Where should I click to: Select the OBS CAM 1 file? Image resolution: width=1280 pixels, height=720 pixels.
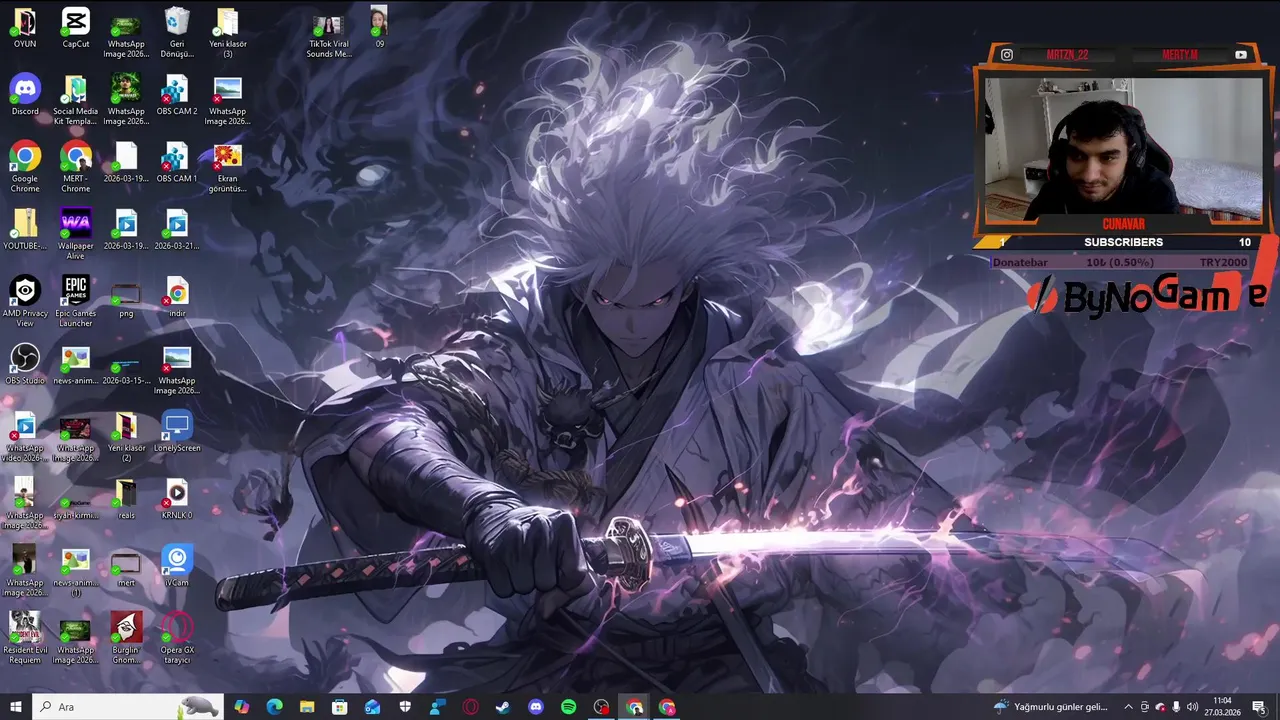[177, 162]
